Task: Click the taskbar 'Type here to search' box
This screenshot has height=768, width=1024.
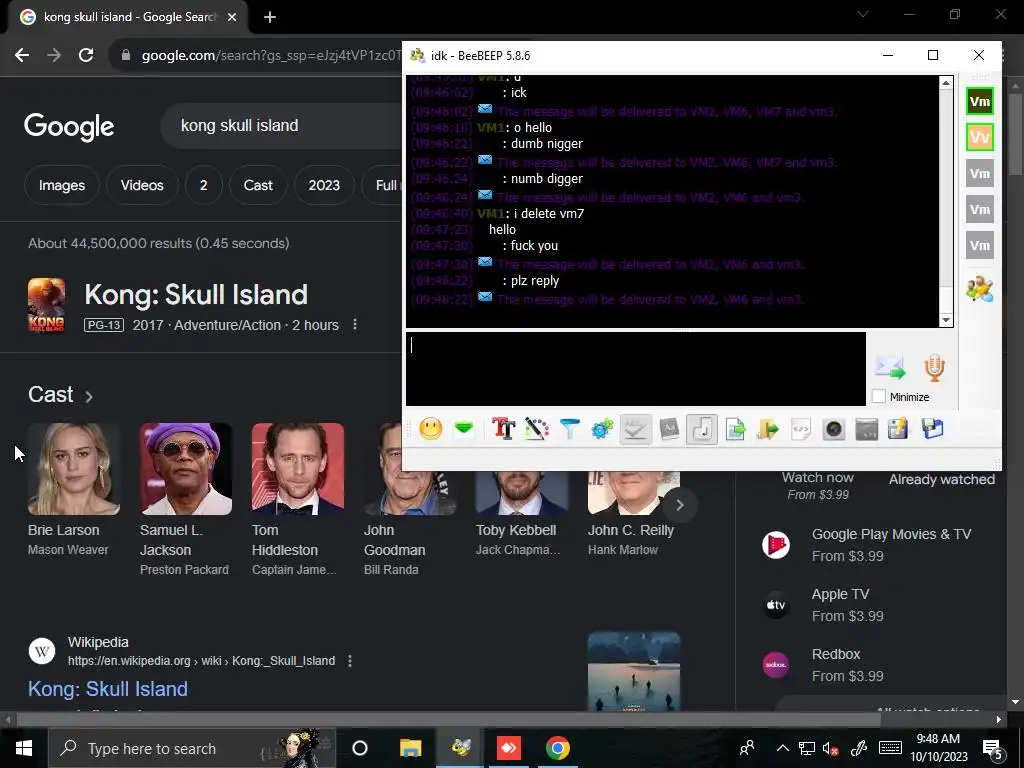Action: [x=192, y=748]
